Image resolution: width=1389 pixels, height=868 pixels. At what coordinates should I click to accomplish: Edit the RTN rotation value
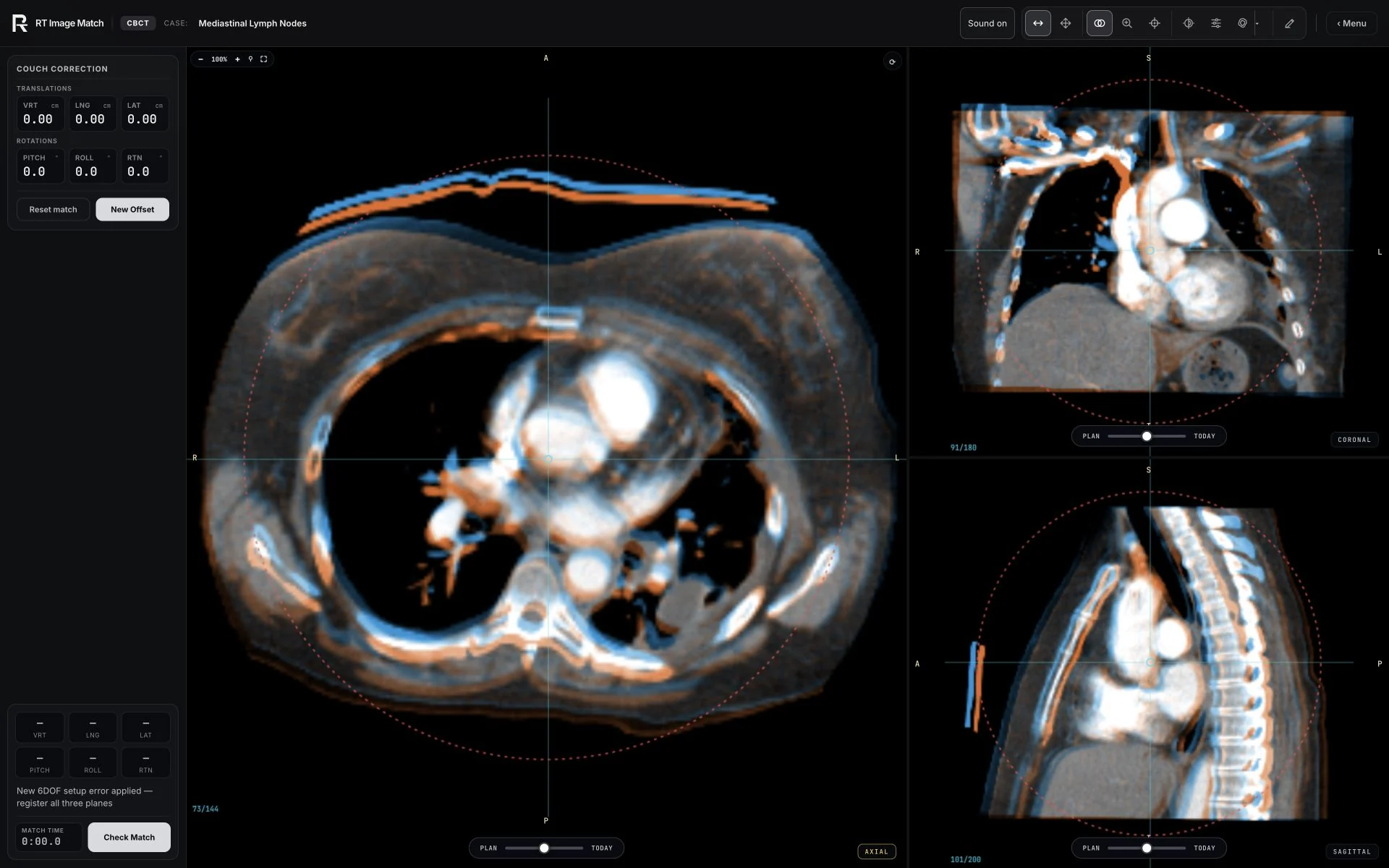point(145,166)
